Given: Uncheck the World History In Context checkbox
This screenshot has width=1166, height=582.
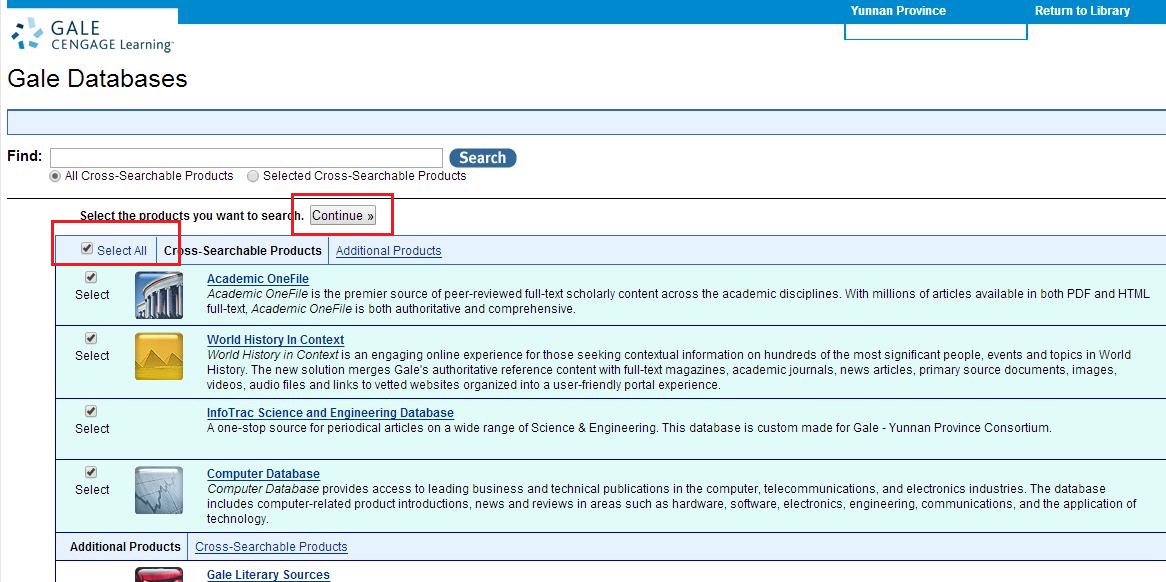Looking at the screenshot, I should pyautogui.click(x=91, y=338).
